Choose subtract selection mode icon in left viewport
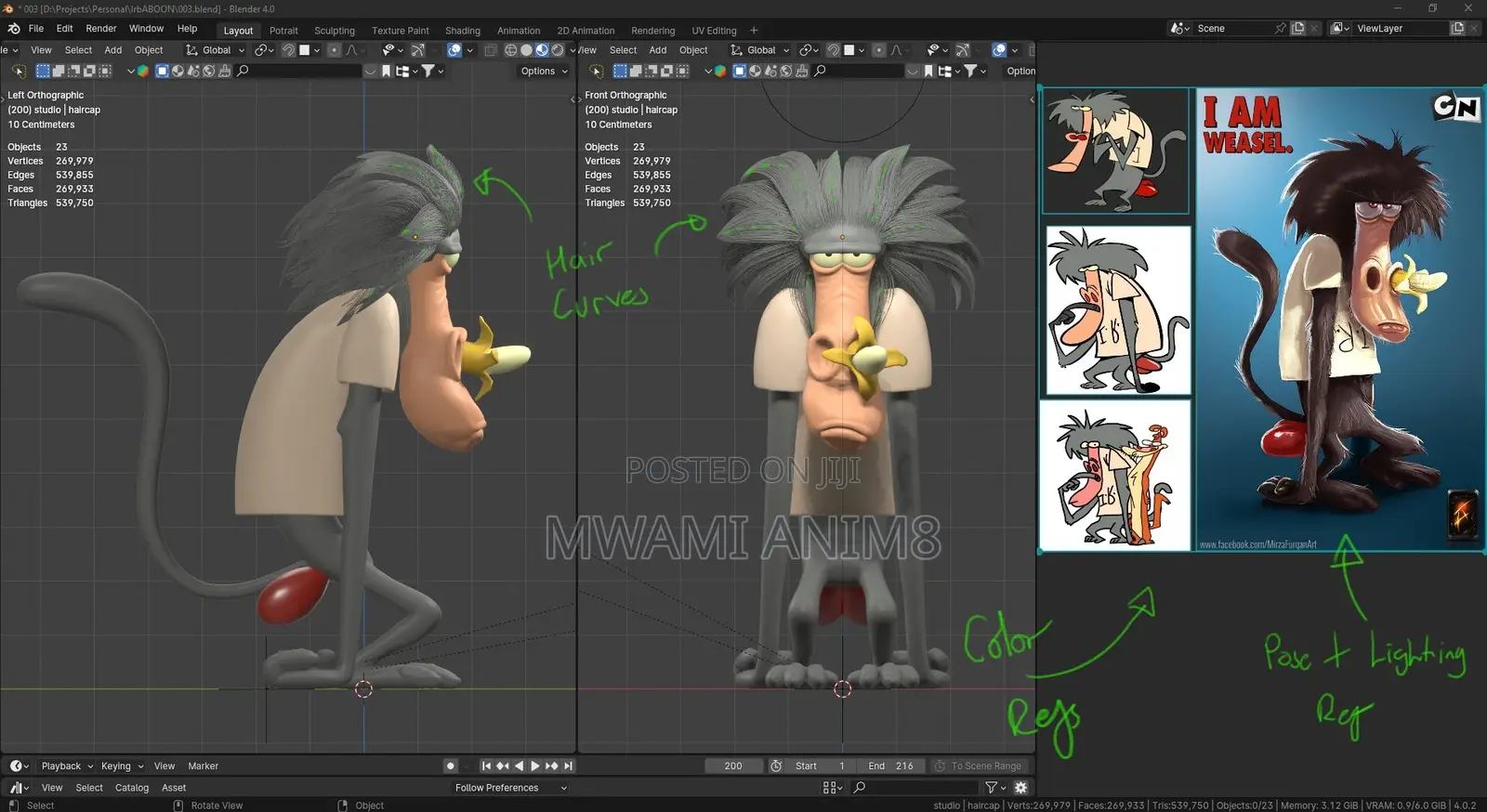The height and width of the screenshot is (812, 1487). [73, 71]
